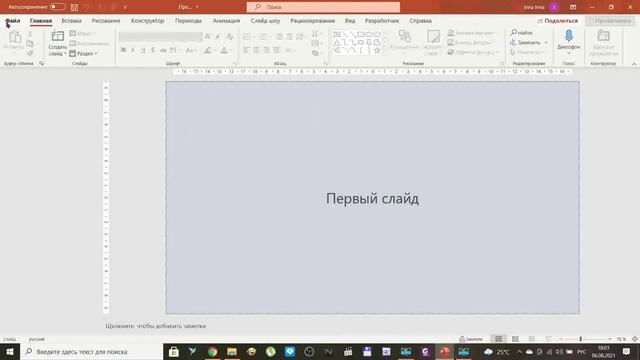
Task: Click the Format Painter brush icon
Action: coord(30,53)
